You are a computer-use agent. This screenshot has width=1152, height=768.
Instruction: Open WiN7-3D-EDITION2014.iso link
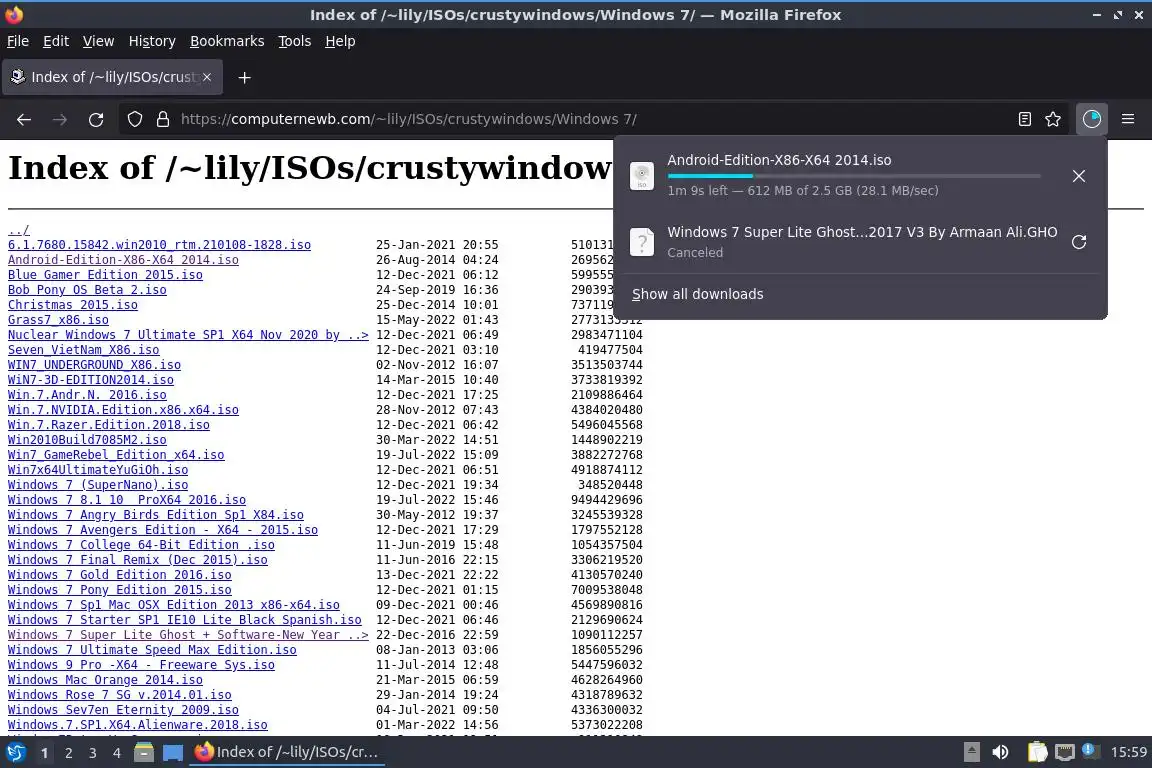pos(90,379)
